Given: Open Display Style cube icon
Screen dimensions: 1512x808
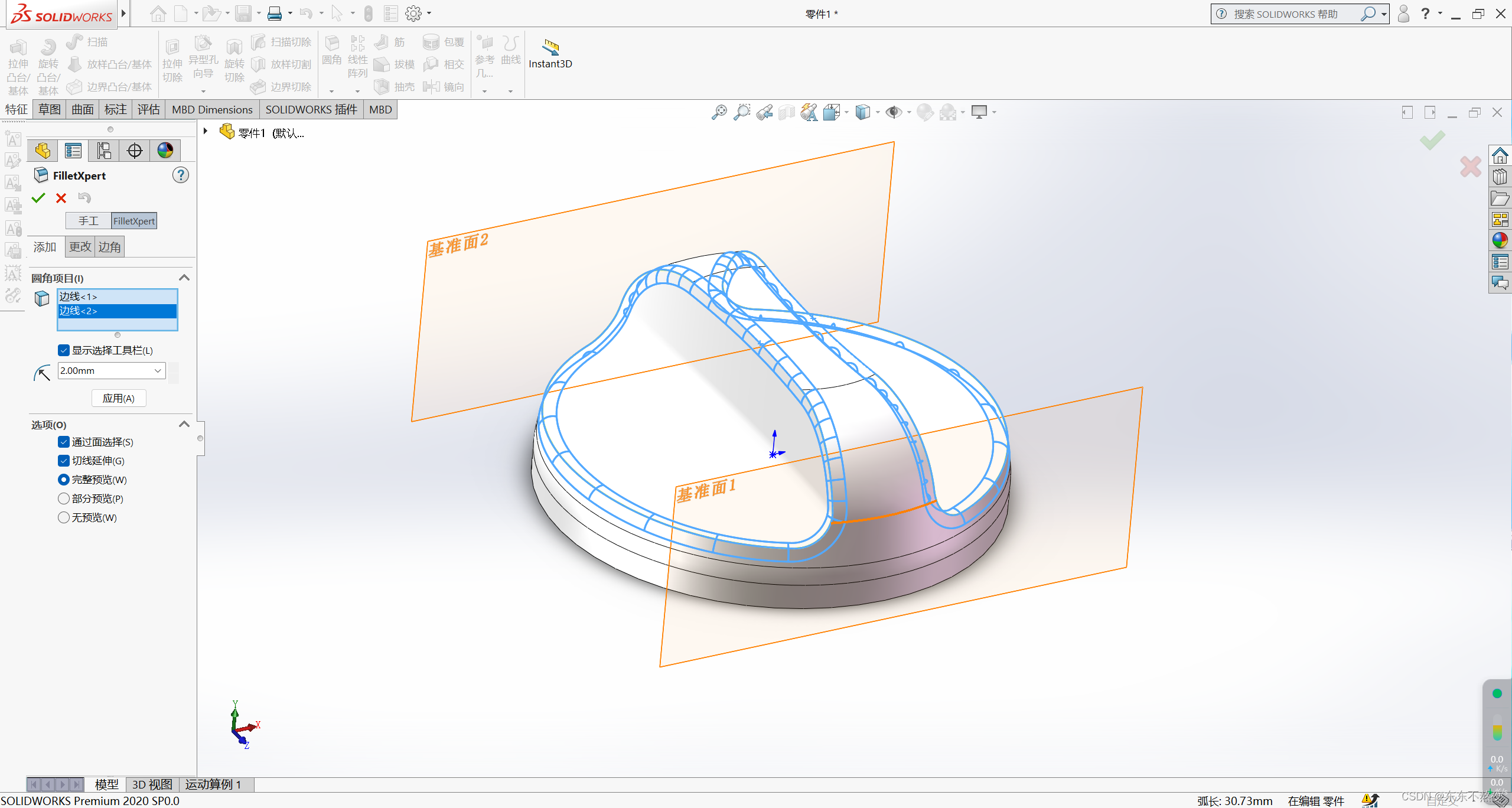Looking at the screenshot, I should 863,112.
